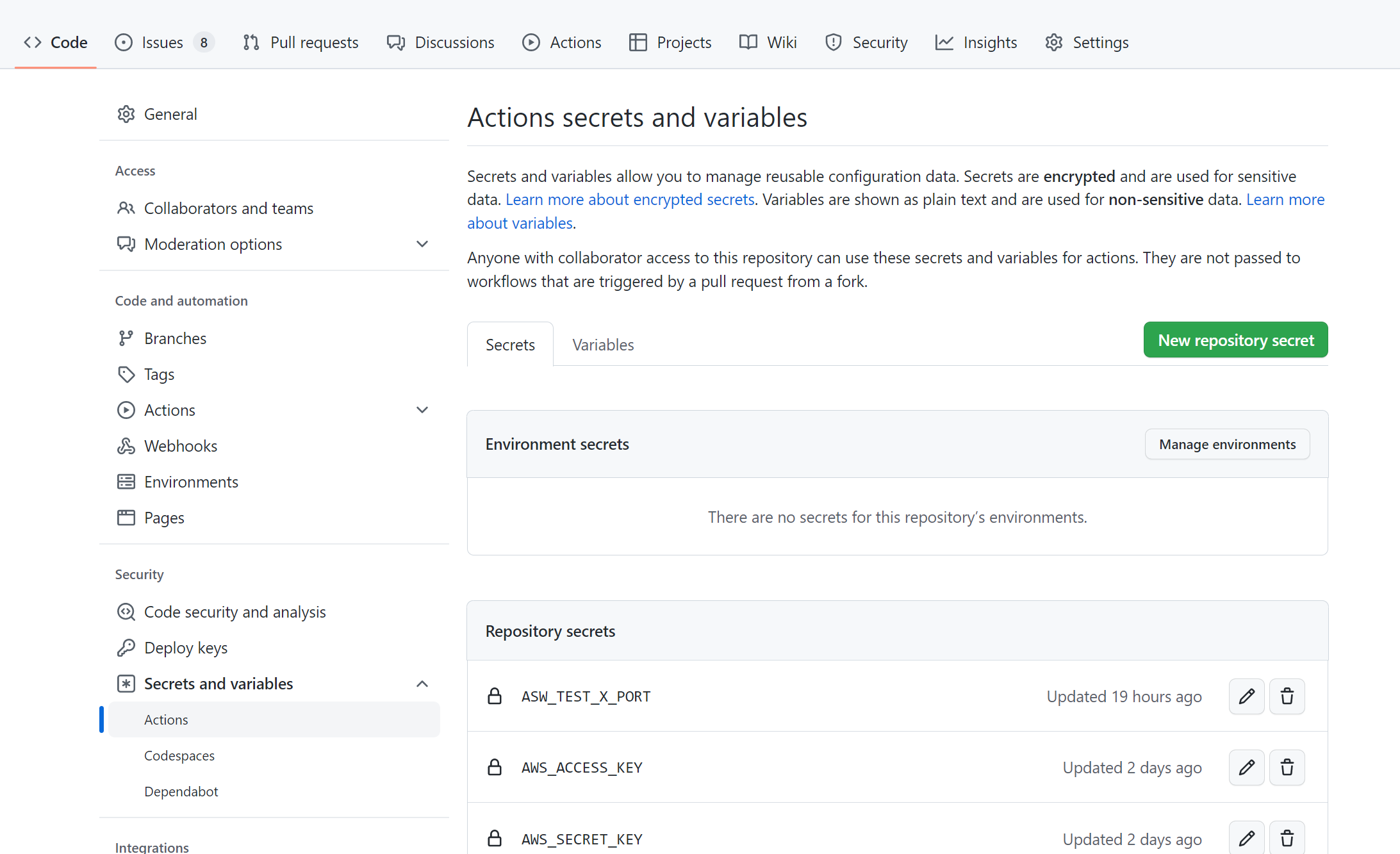Expand the Actions sidebar section chevron

422,410
